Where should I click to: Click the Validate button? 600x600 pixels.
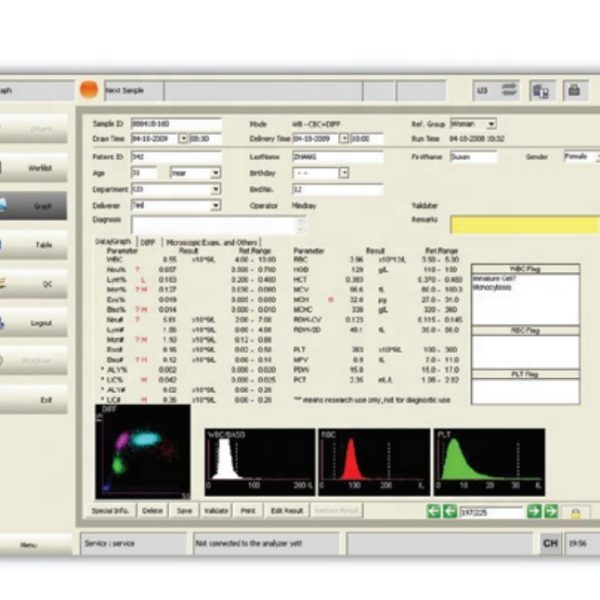(x=216, y=511)
